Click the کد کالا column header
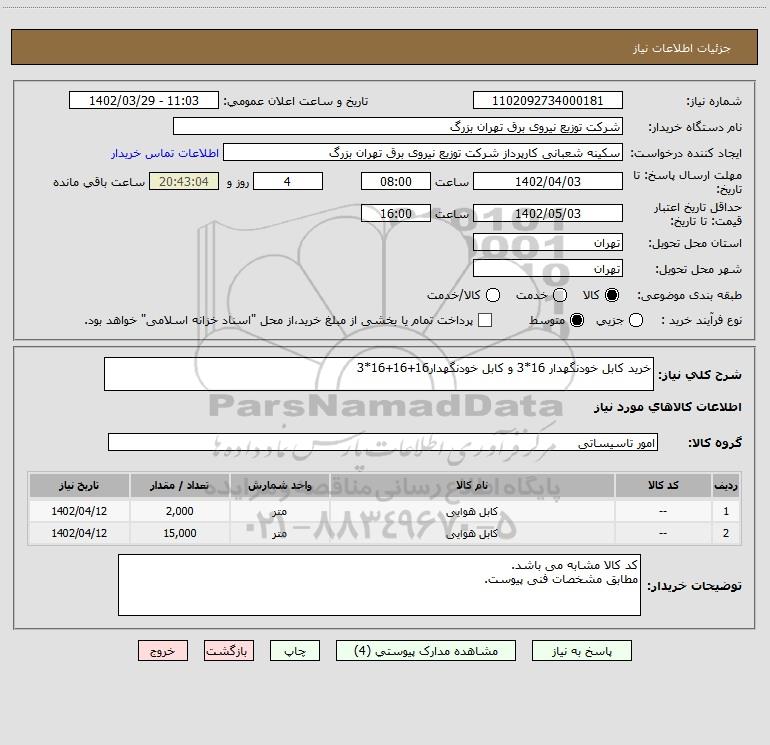 [663, 485]
